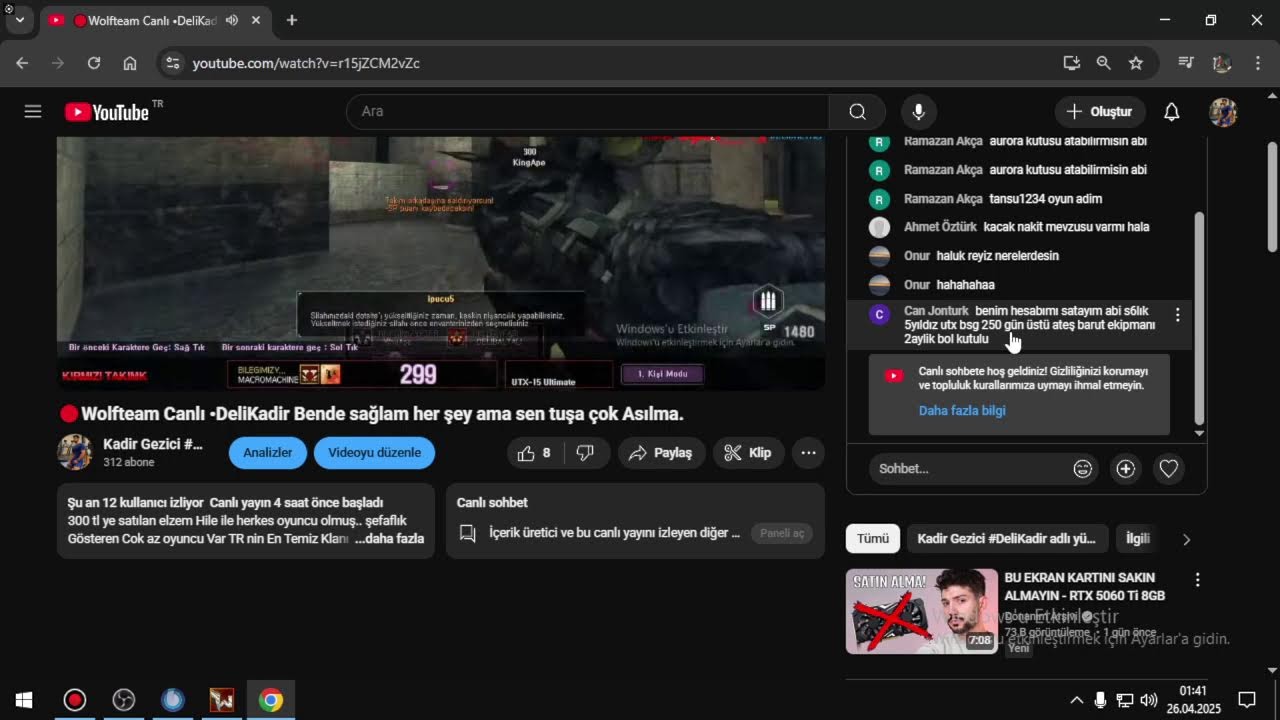
Task: Click the youtube.com address bar URL
Action: 306,63
